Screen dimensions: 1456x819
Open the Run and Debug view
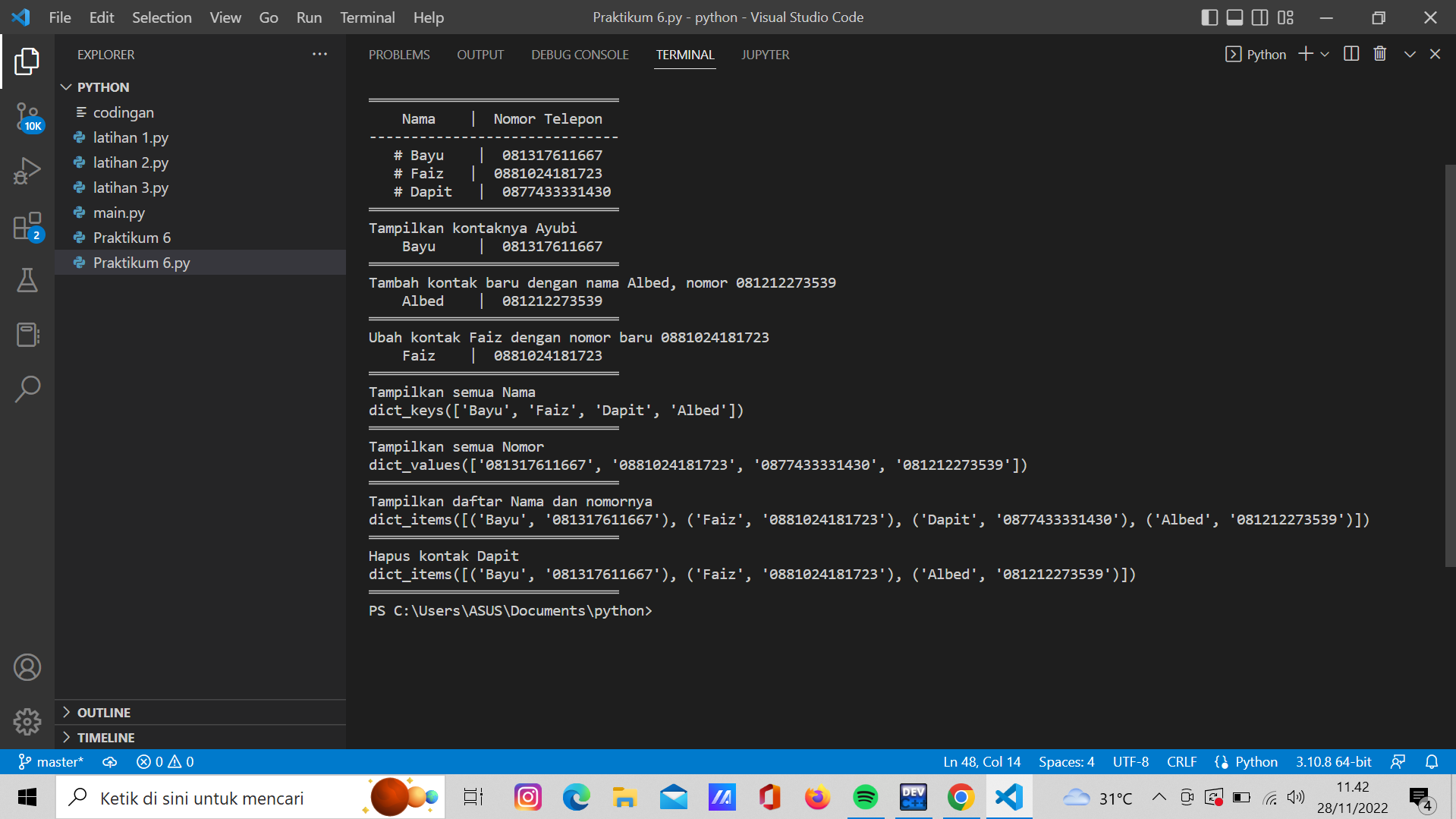(x=27, y=170)
